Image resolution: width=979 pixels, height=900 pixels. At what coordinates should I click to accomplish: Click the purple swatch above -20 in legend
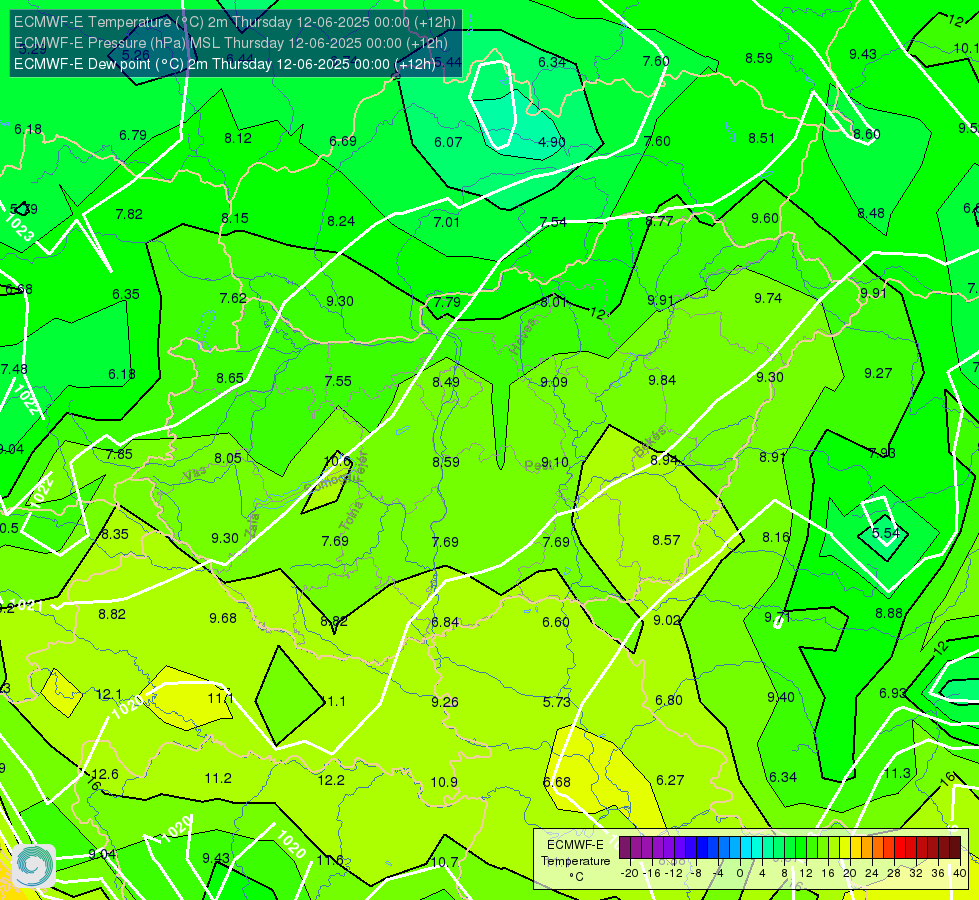tap(625, 848)
